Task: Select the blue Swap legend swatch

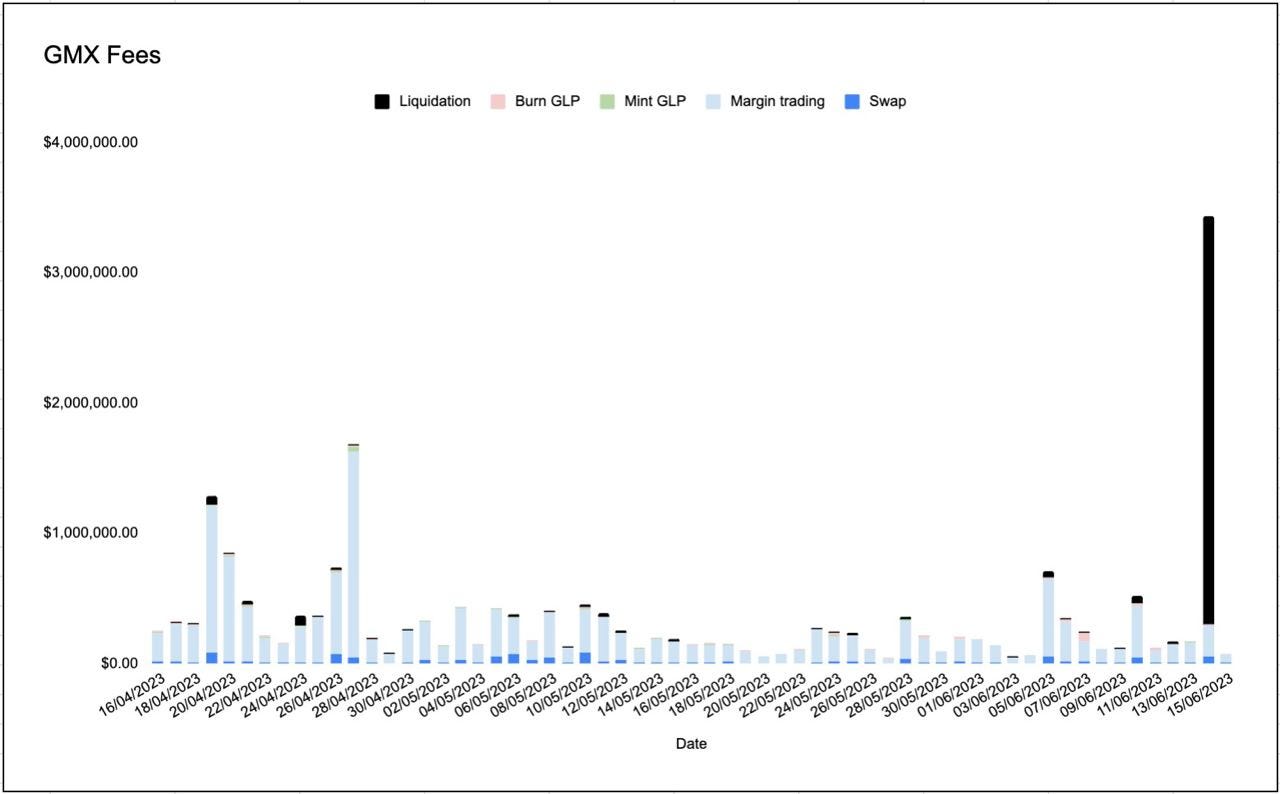Action: click(852, 101)
